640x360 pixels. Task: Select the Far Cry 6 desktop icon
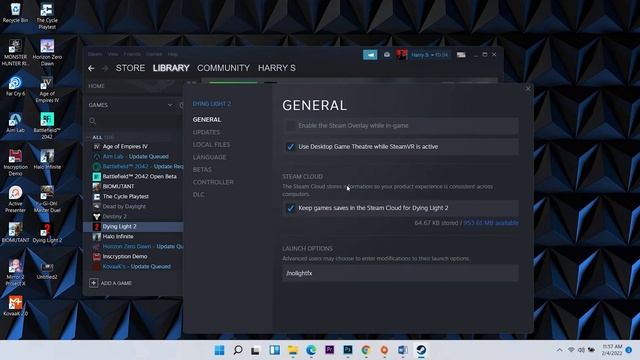tap(15, 86)
